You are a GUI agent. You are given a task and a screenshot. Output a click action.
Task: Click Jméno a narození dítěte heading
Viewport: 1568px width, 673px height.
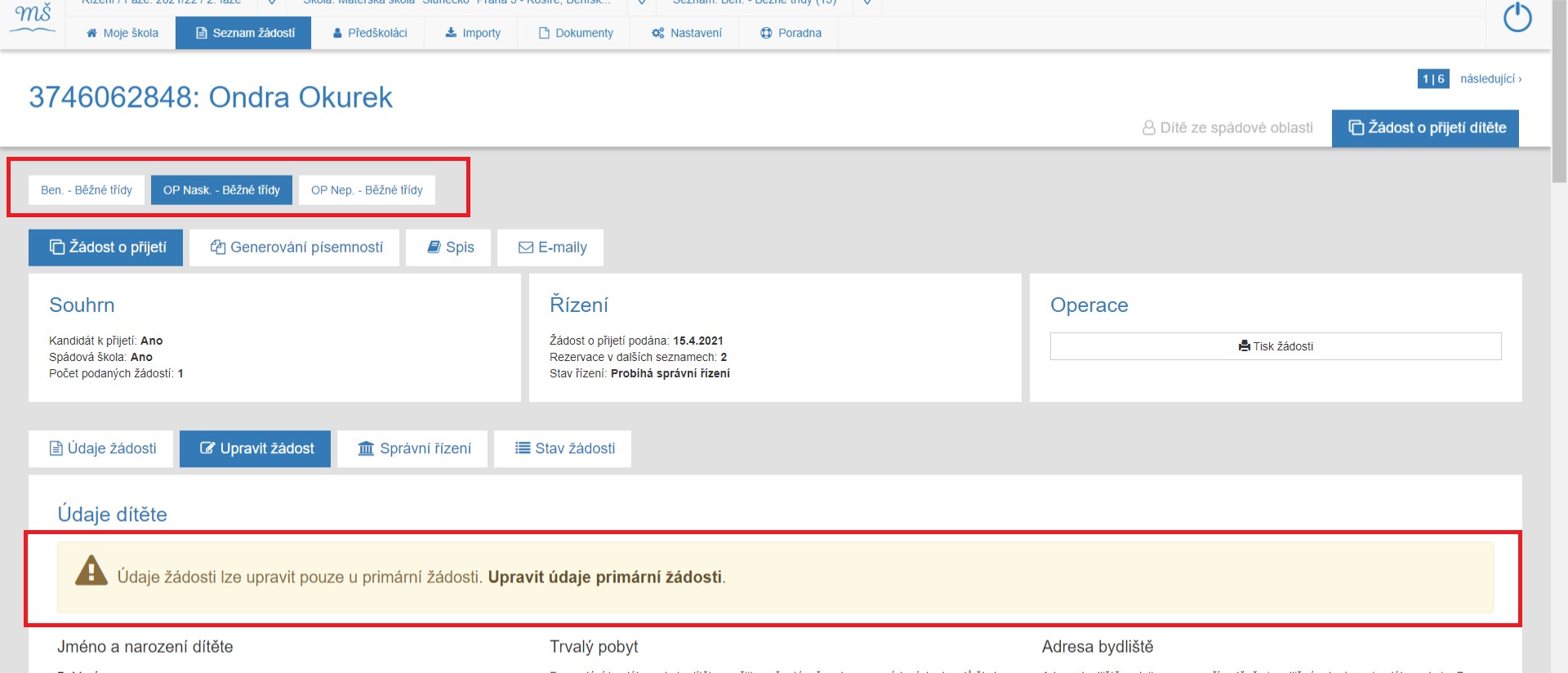click(x=145, y=647)
